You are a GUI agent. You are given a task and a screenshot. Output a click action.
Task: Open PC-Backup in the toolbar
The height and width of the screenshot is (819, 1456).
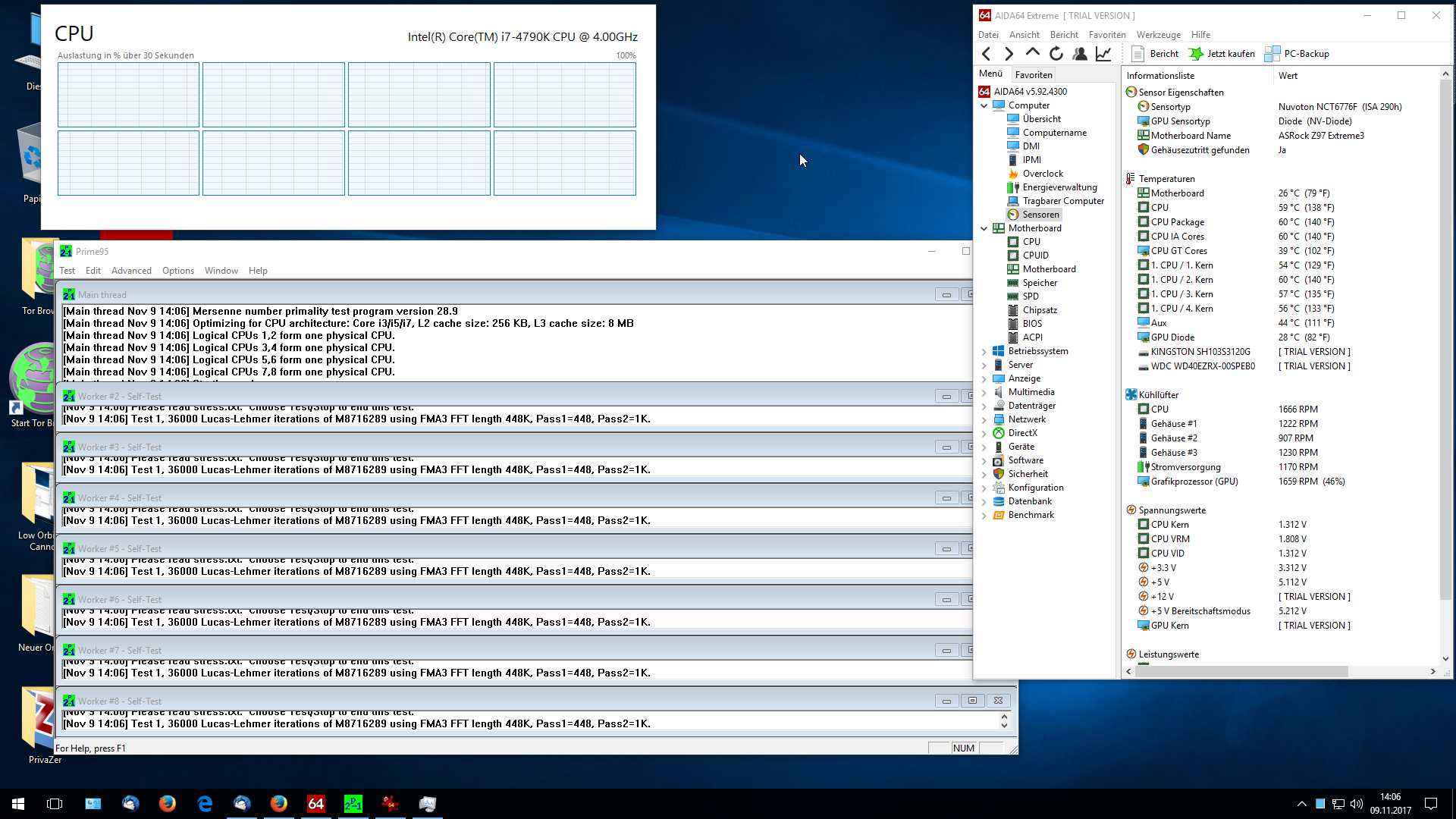click(x=1298, y=54)
